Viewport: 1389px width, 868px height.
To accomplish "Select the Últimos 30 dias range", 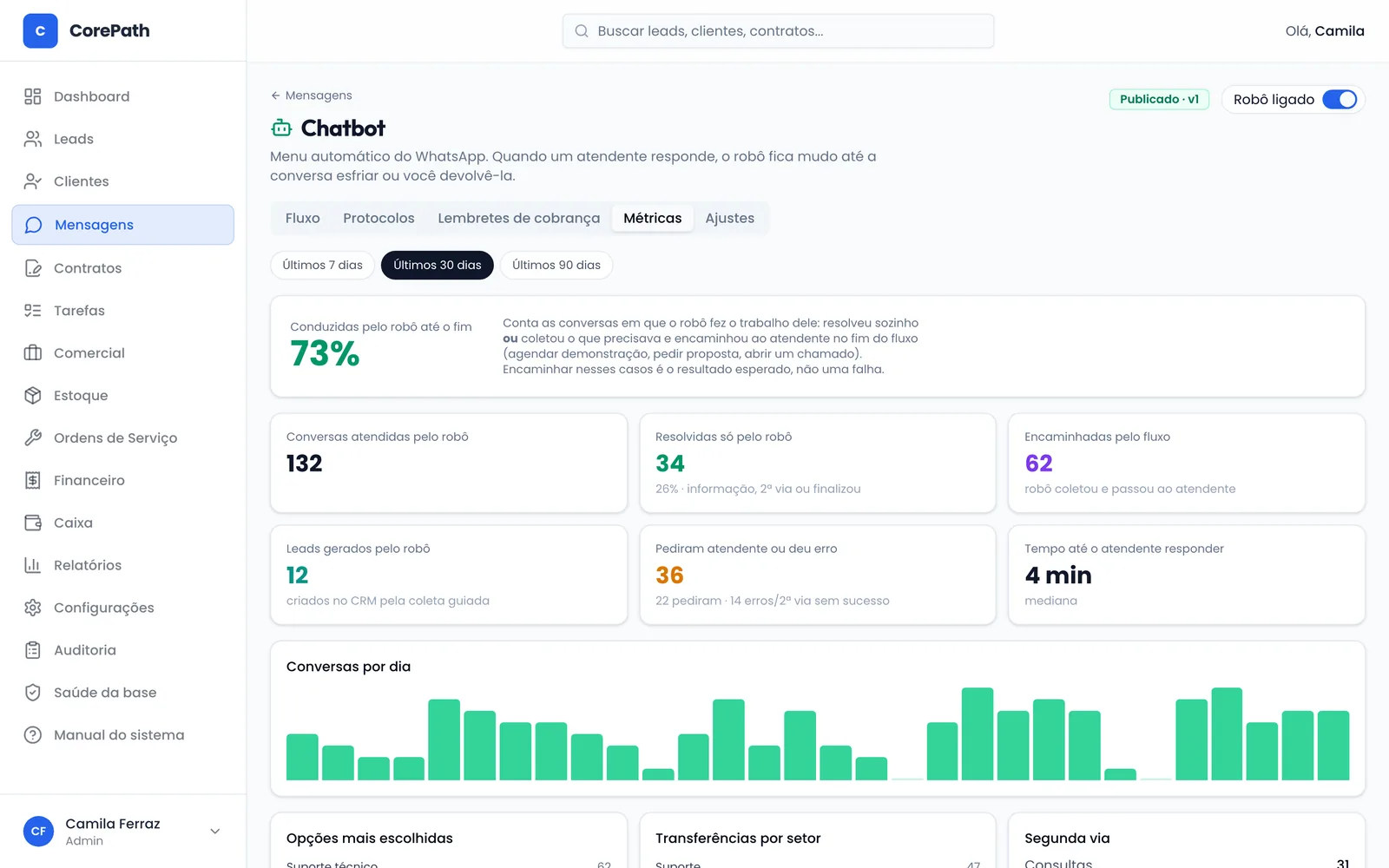I will click(x=438, y=265).
